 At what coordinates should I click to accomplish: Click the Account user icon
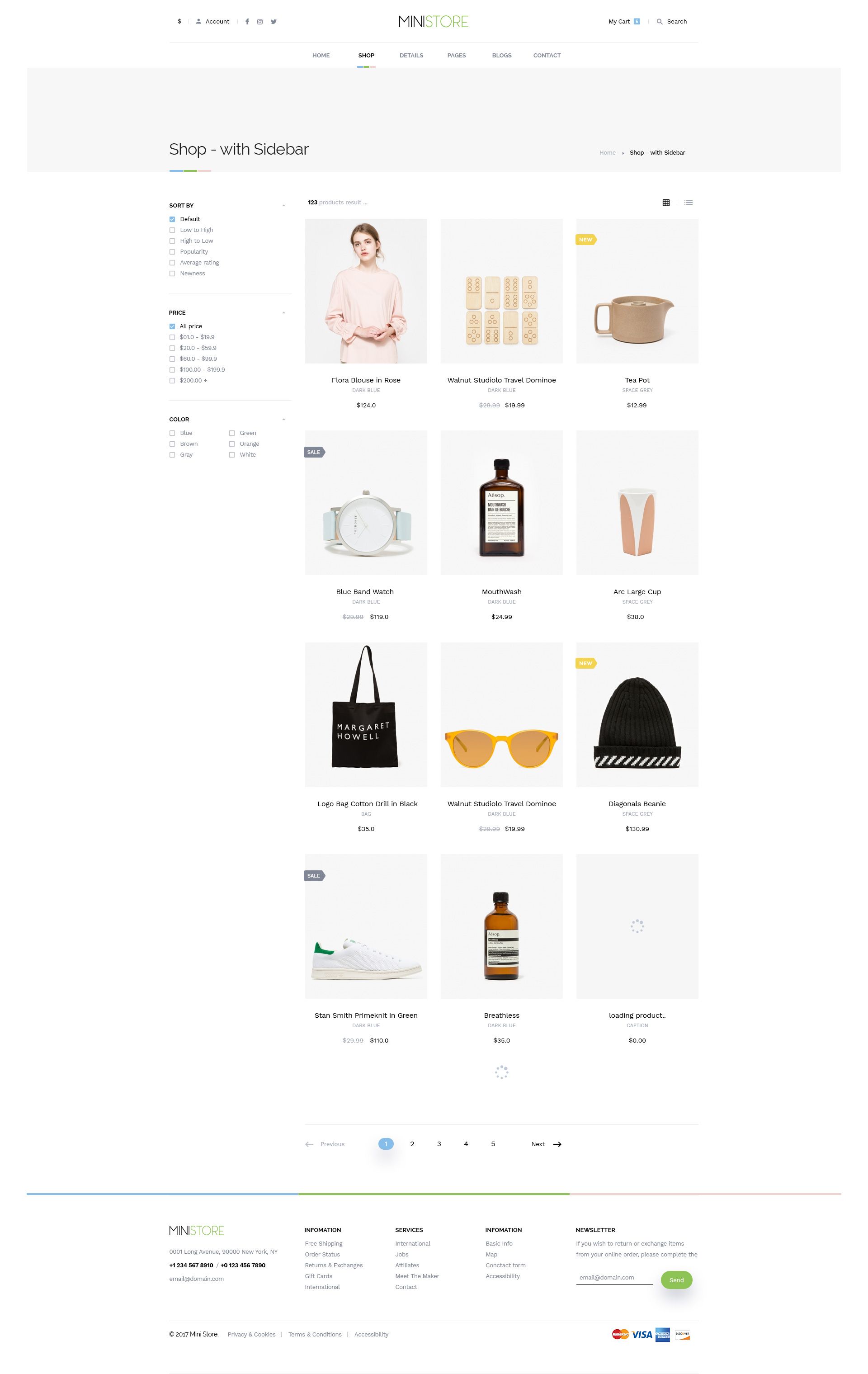(198, 22)
